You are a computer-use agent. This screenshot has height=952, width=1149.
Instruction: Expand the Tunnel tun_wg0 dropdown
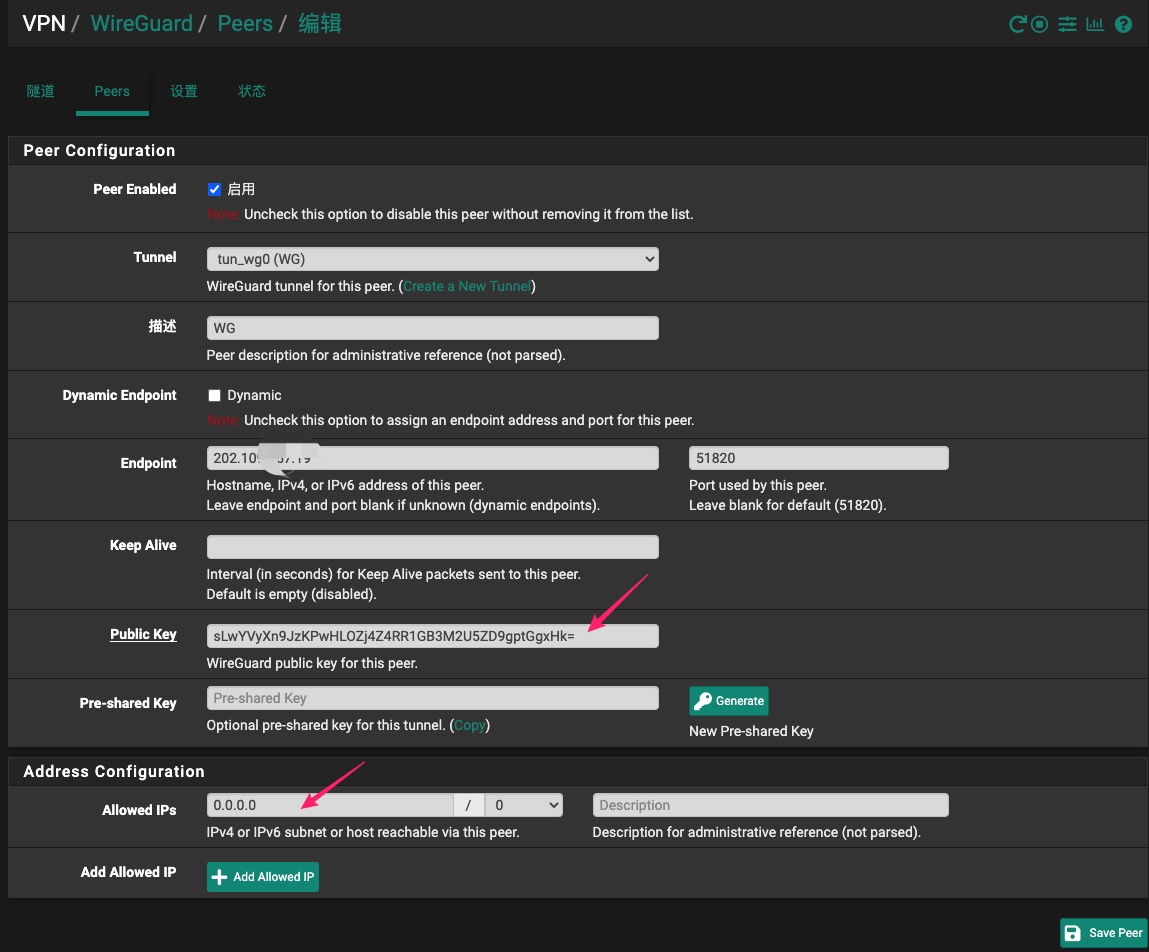[432, 259]
